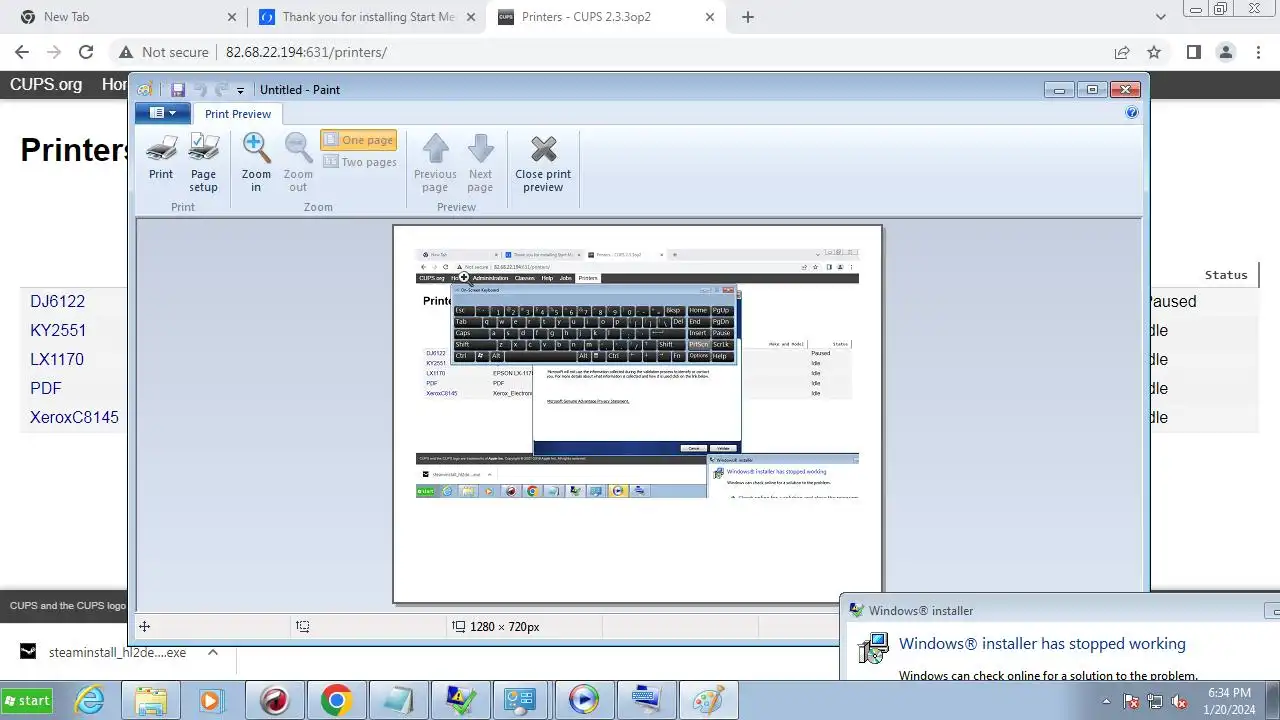Open Paint palette icon on taskbar

[707, 700]
